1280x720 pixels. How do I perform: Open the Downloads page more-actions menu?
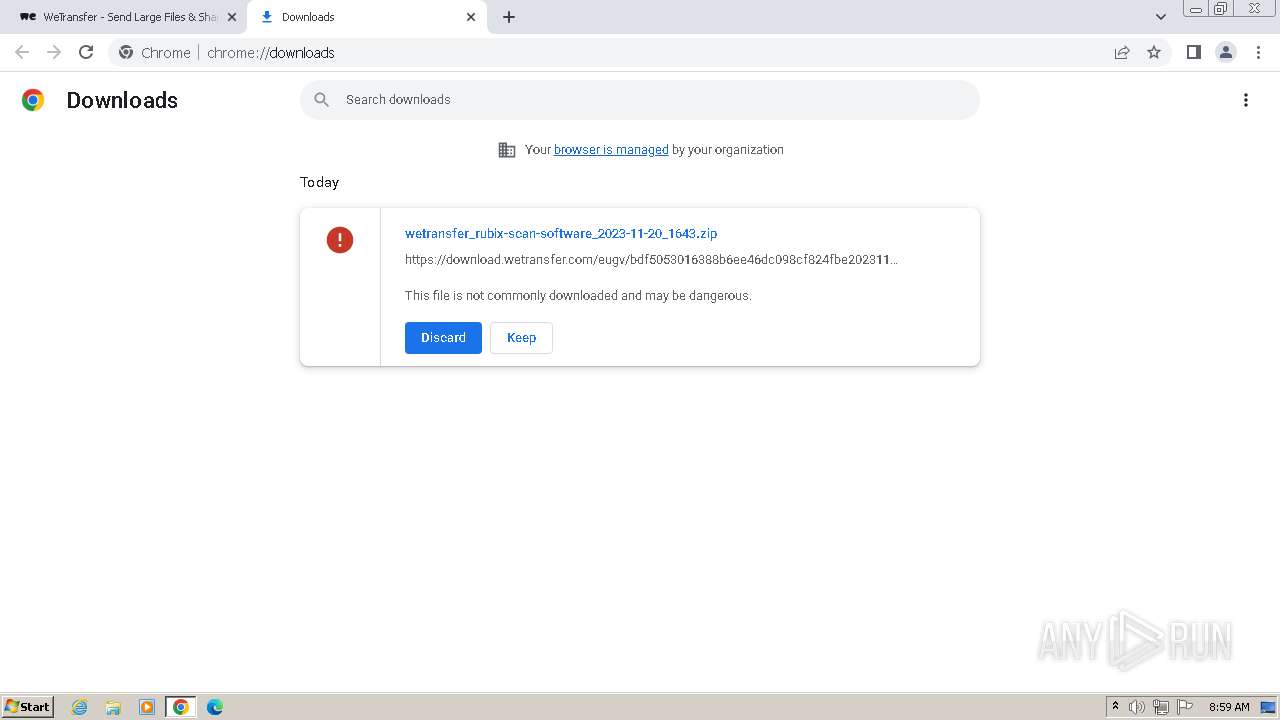pyautogui.click(x=1246, y=100)
